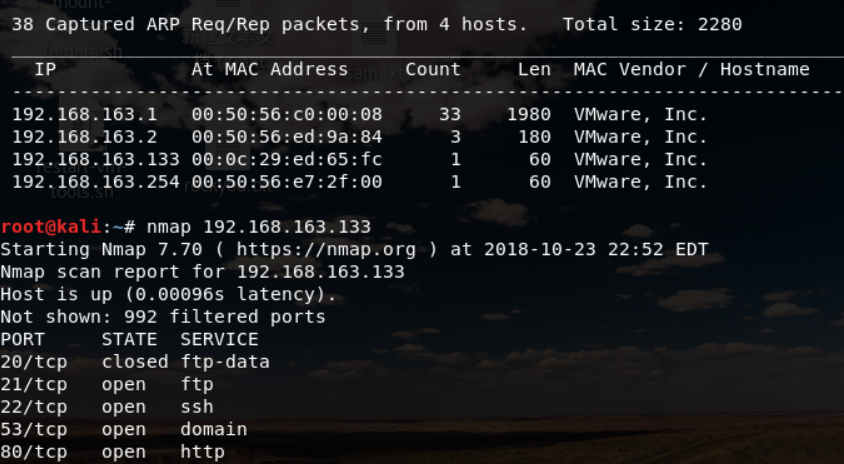844x464 pixels.
Task: Click the 21/tcp ftp port row
Action: [x=106, y=385]
